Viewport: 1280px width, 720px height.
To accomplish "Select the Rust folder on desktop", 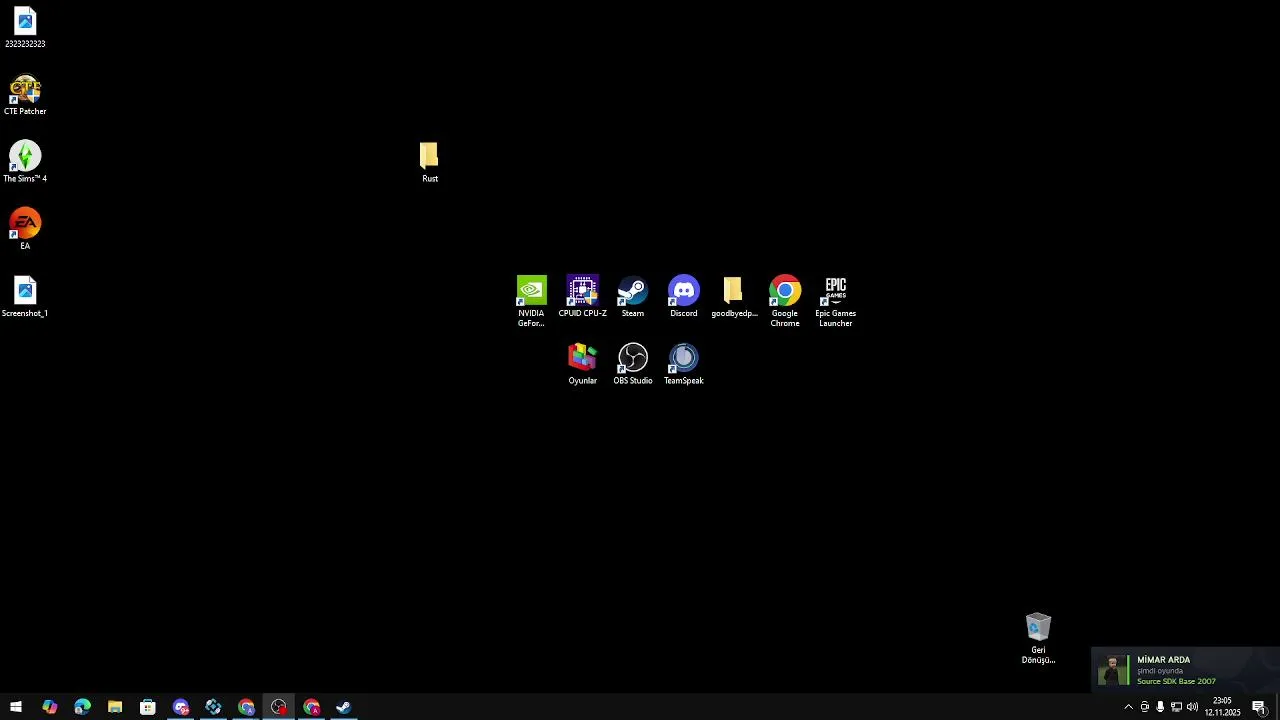I will pyautogui.click(x=429, y=162).
